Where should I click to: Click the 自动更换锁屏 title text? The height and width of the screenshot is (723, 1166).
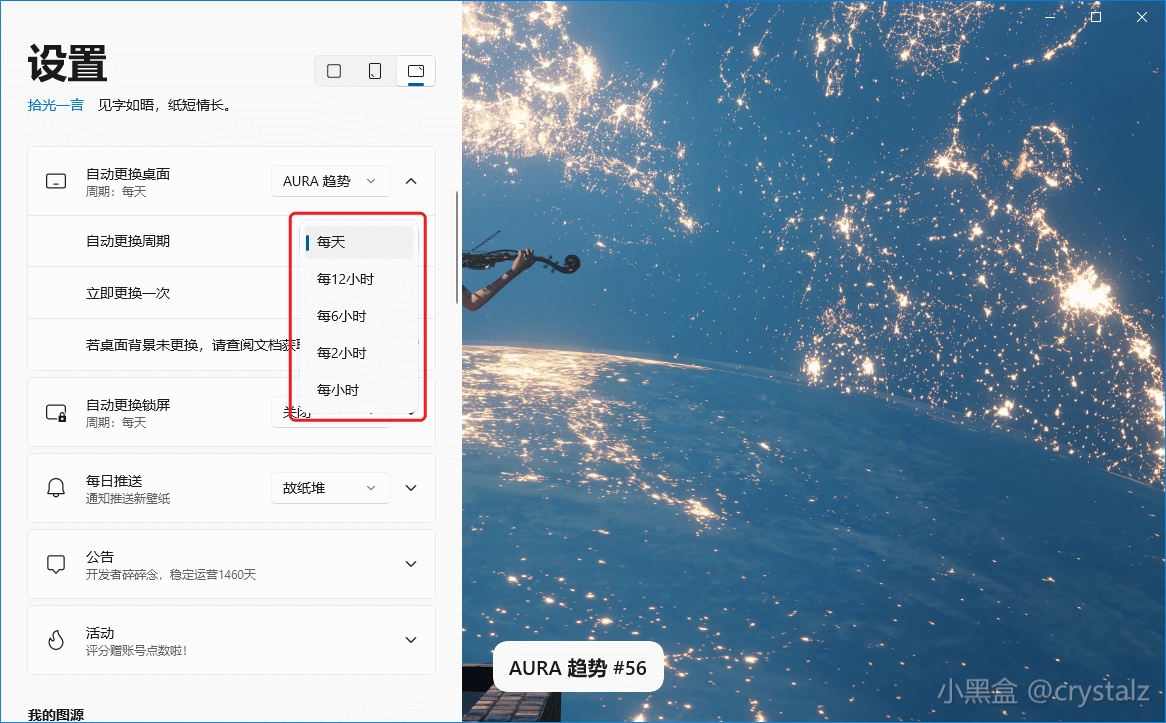128,405
